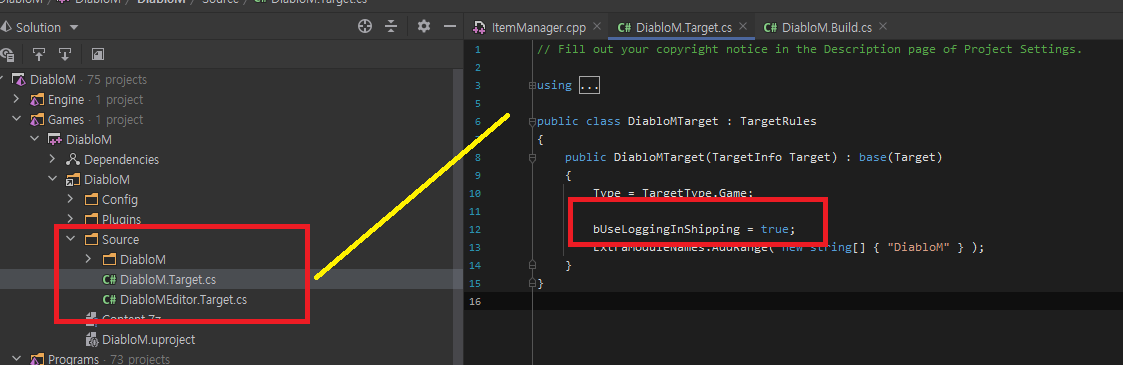Hide the Solution panel with minus icon

click(450, 26)
